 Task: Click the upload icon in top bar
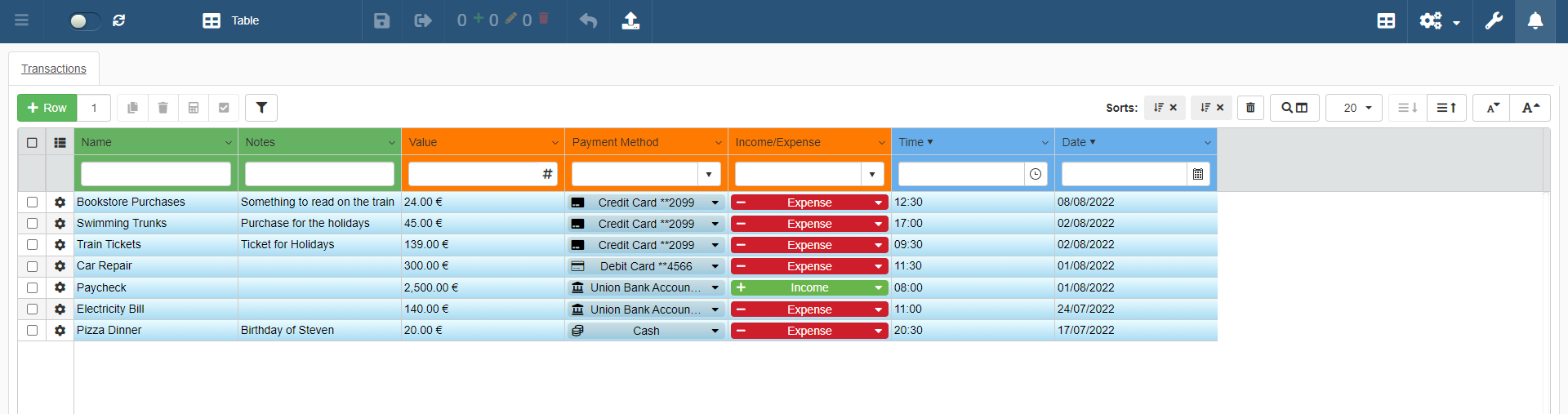coord(630,20)
